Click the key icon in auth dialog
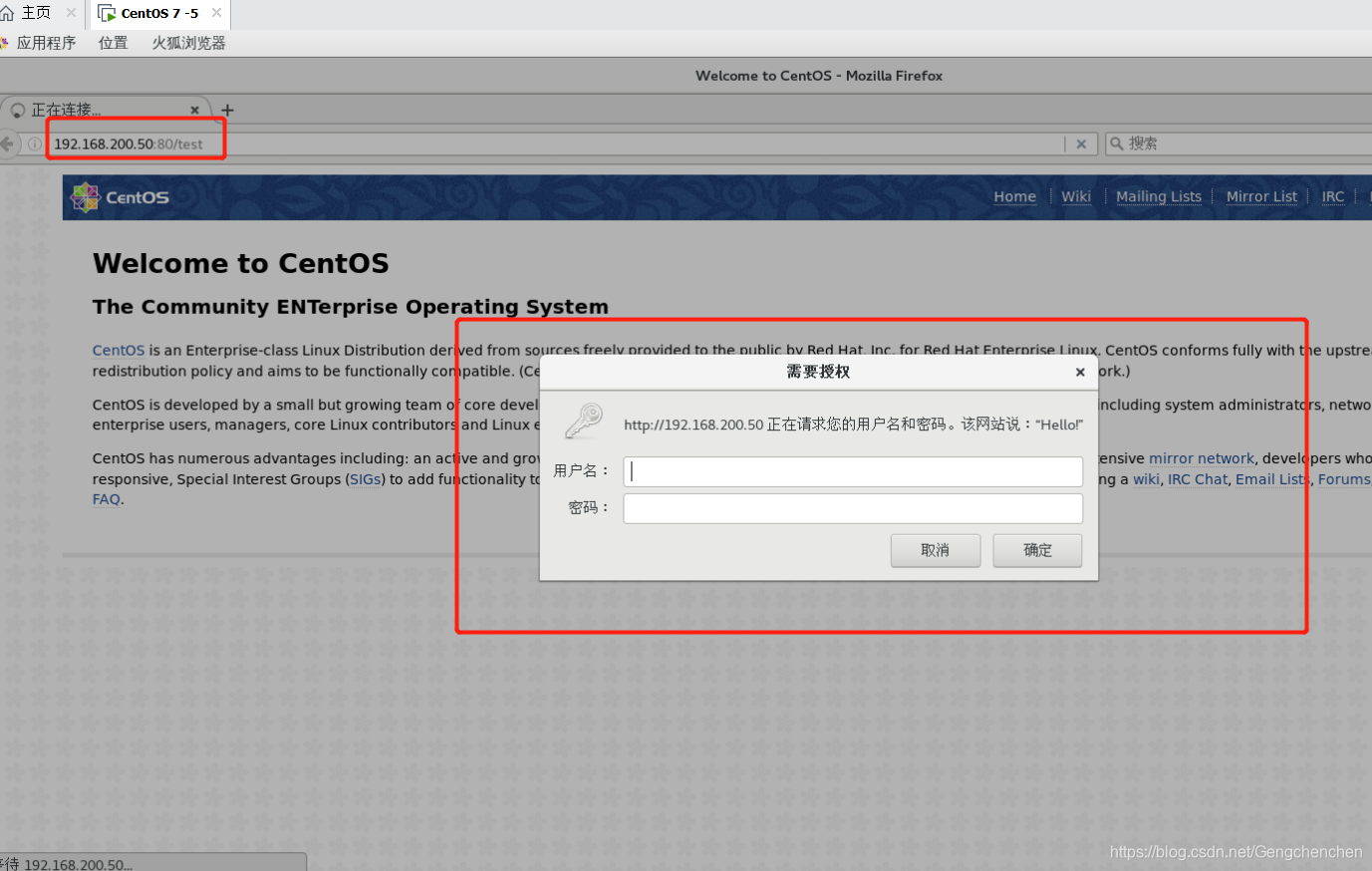 tap(584, 421)
